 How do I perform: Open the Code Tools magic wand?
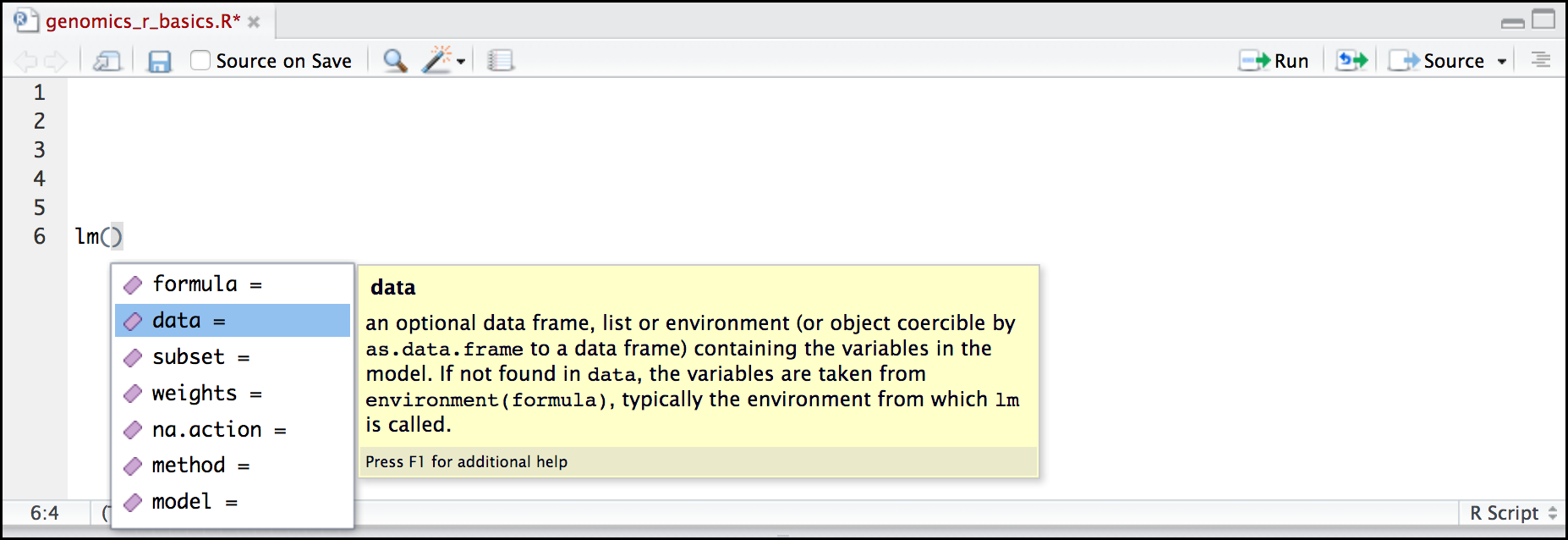437,60
